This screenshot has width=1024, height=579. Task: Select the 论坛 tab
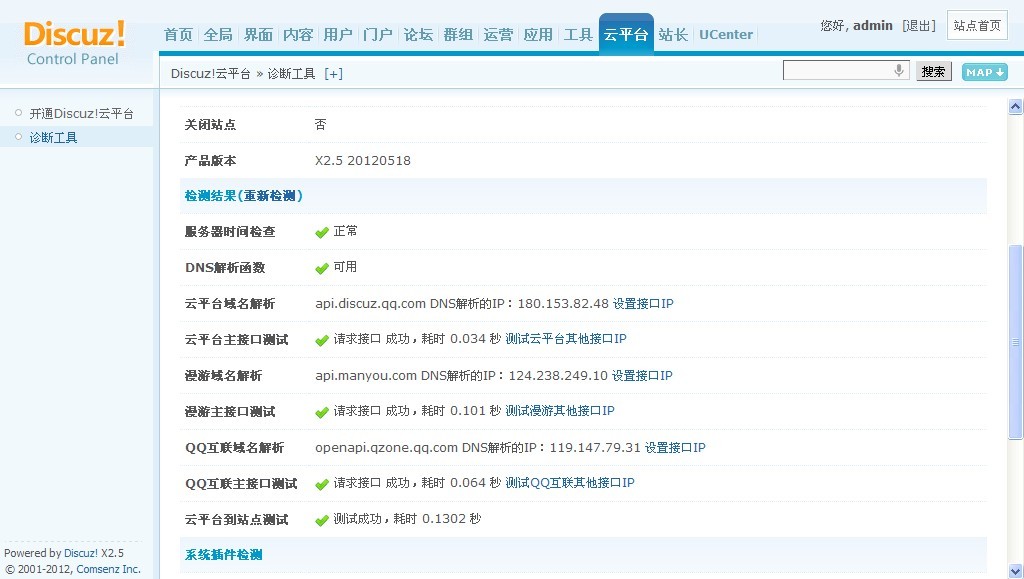pyautogui.click(x=418, y=35)
